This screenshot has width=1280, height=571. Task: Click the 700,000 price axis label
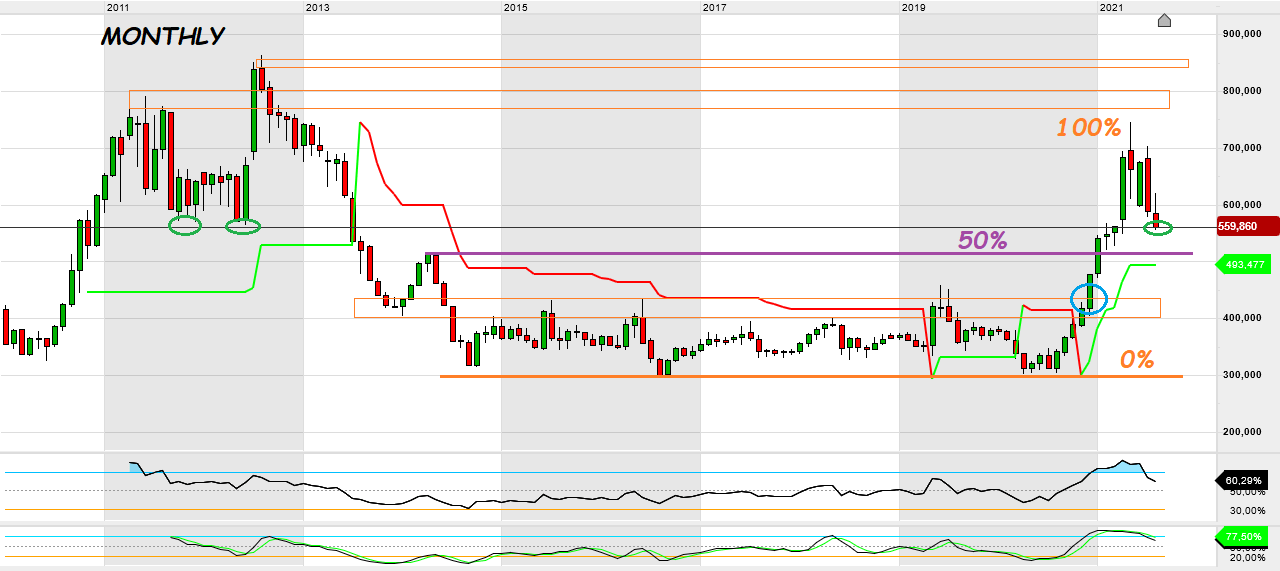1244,148
